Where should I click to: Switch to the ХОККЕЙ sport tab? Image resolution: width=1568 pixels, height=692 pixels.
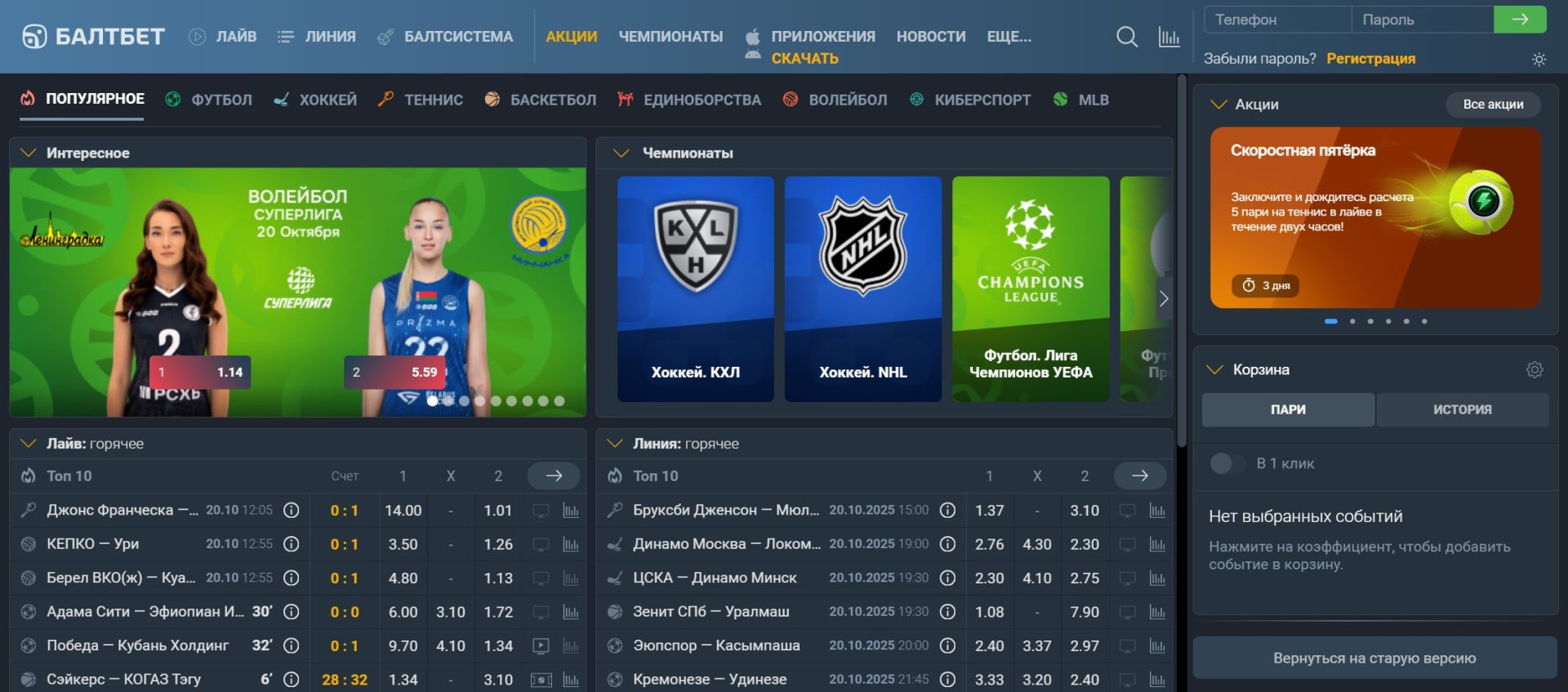click(x=316, y=100)
